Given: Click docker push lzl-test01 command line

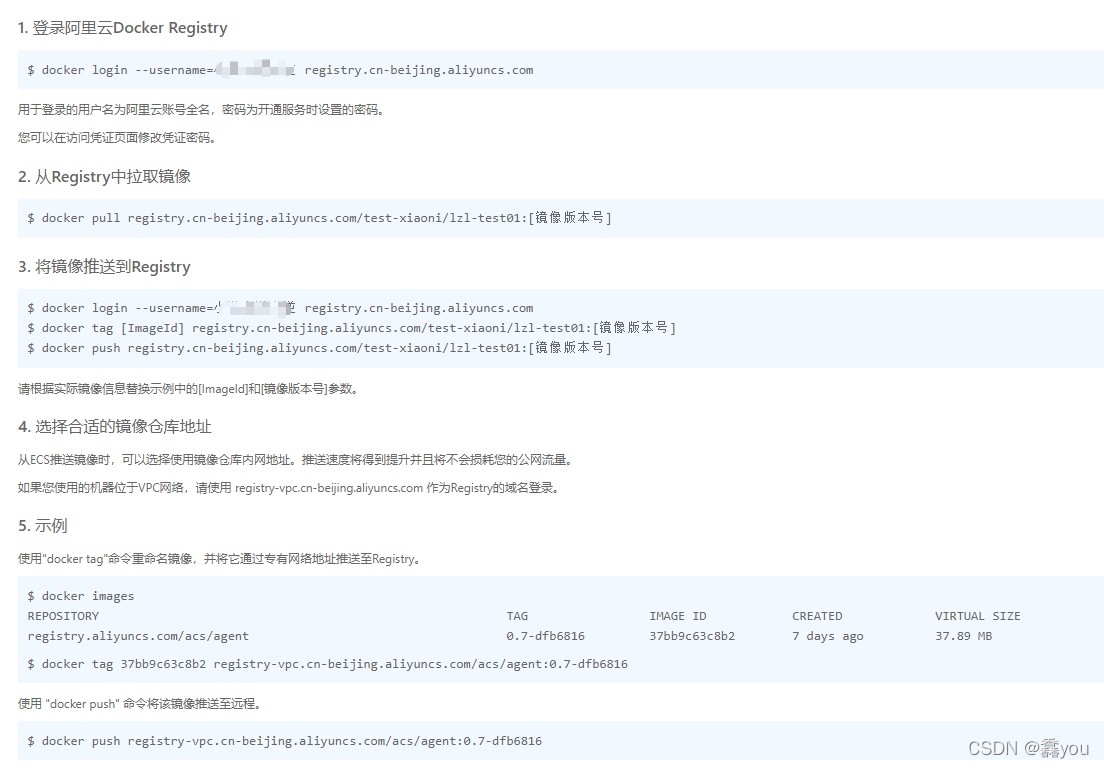Looking at the screenshot, I should coord(320,348).
